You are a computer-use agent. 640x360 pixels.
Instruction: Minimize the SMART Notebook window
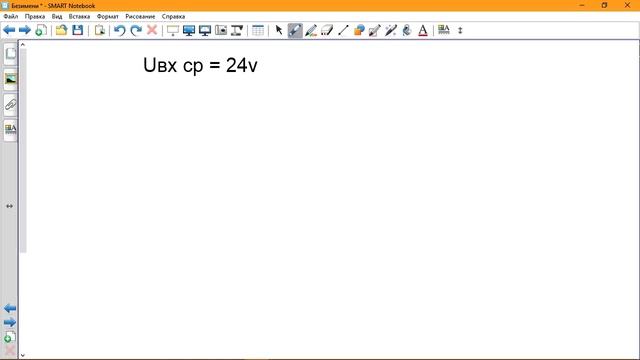[582, 5]
